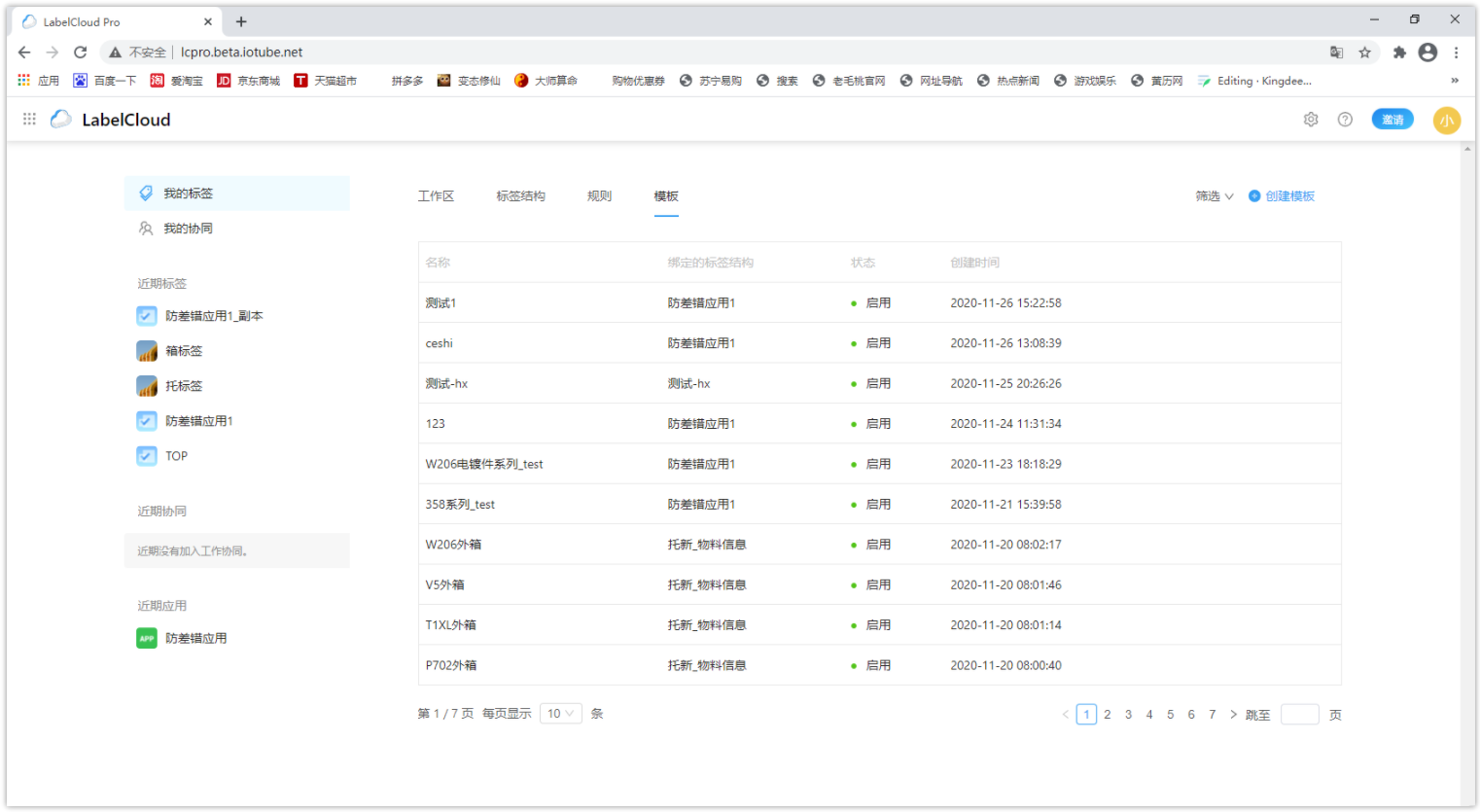Go to page 7
1480x812 pixels.
pos(1212,714)
